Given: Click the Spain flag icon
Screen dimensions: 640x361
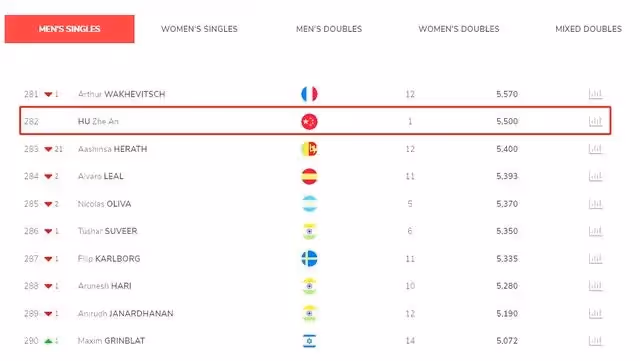Looking at the screenshot, I should click(x=309, y=176).
